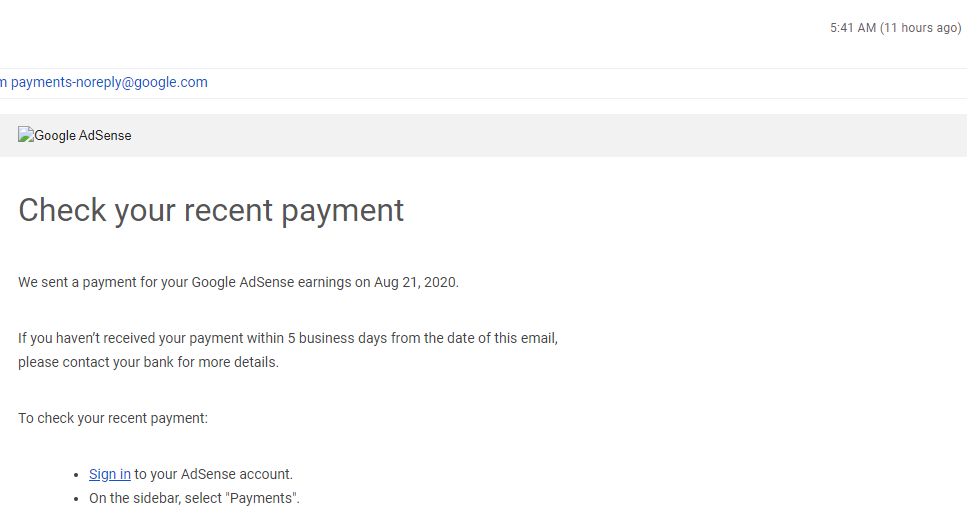This screenshot has width=967, height=531.
Task: Click the "(11 hours ago)" relative time text
Action: 921,28
